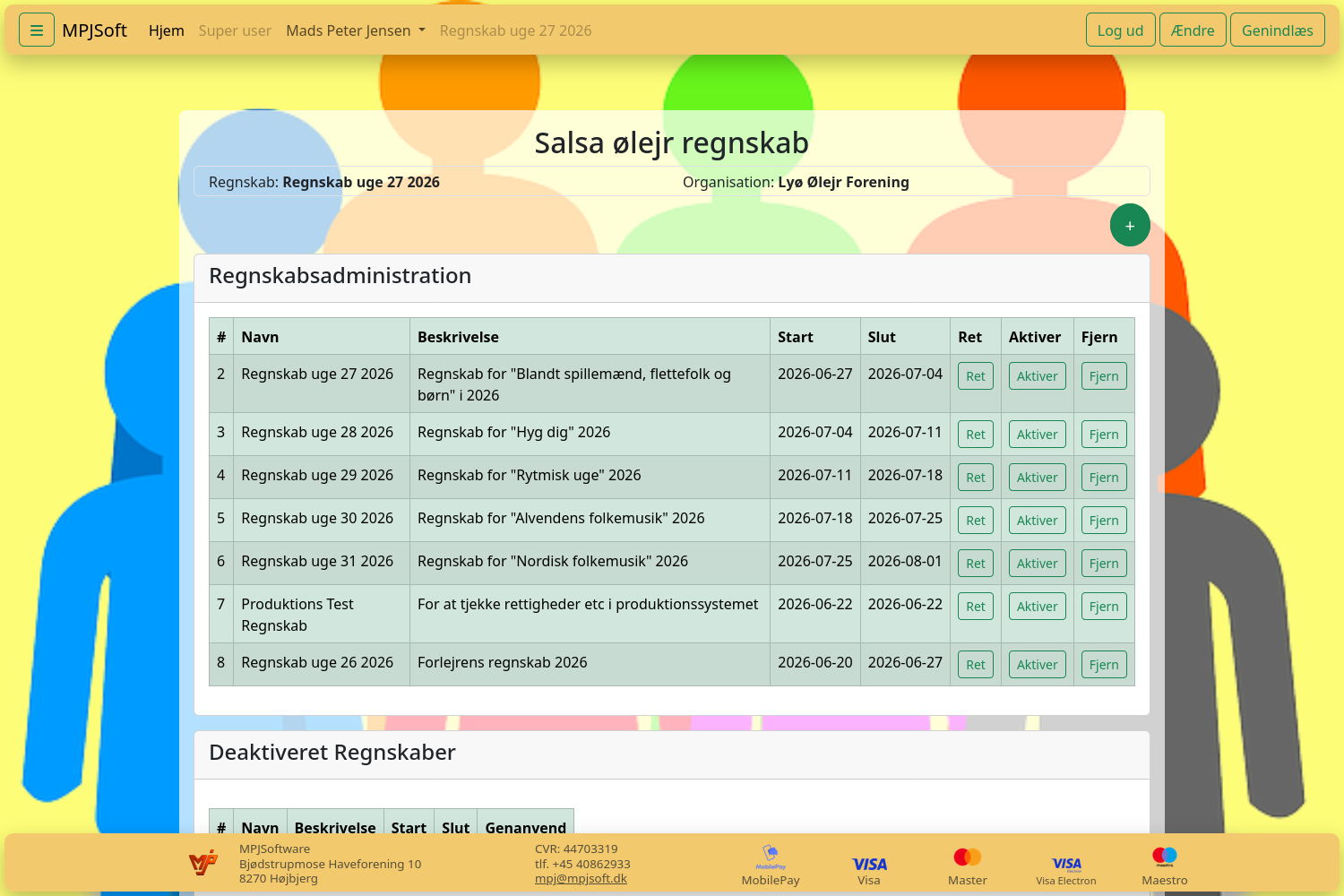Click Fjern for Regnskab uge 30 2026
The width and height of the screenshot is (1344, 896).
click(1104, 521)
